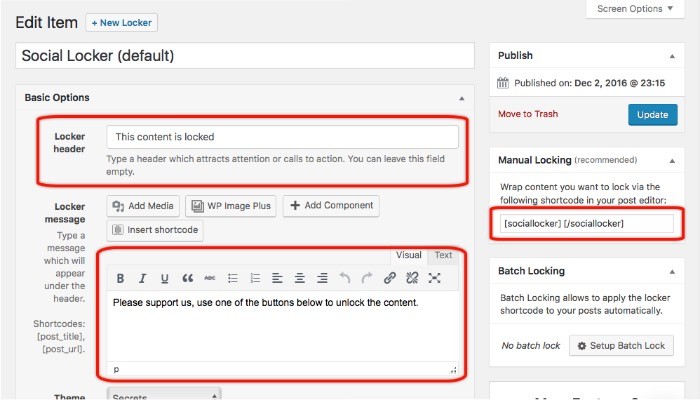The width and height of the screenshot is (700, 400).
Task: Apply italic formatting in the editor
Action: coord(142,278)
